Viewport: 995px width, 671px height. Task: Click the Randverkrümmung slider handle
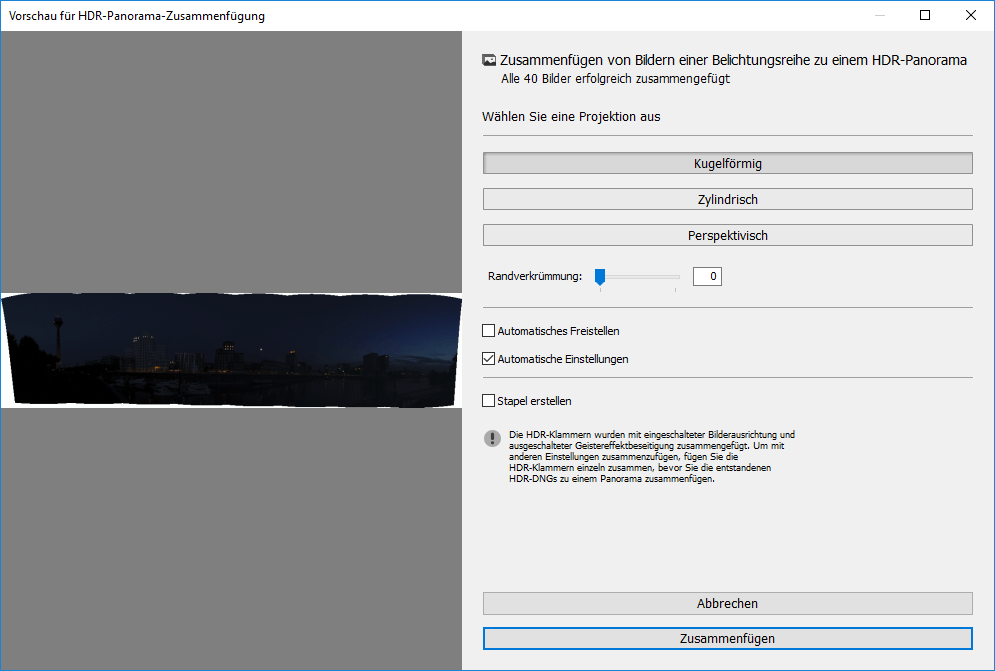click(600, 277)
